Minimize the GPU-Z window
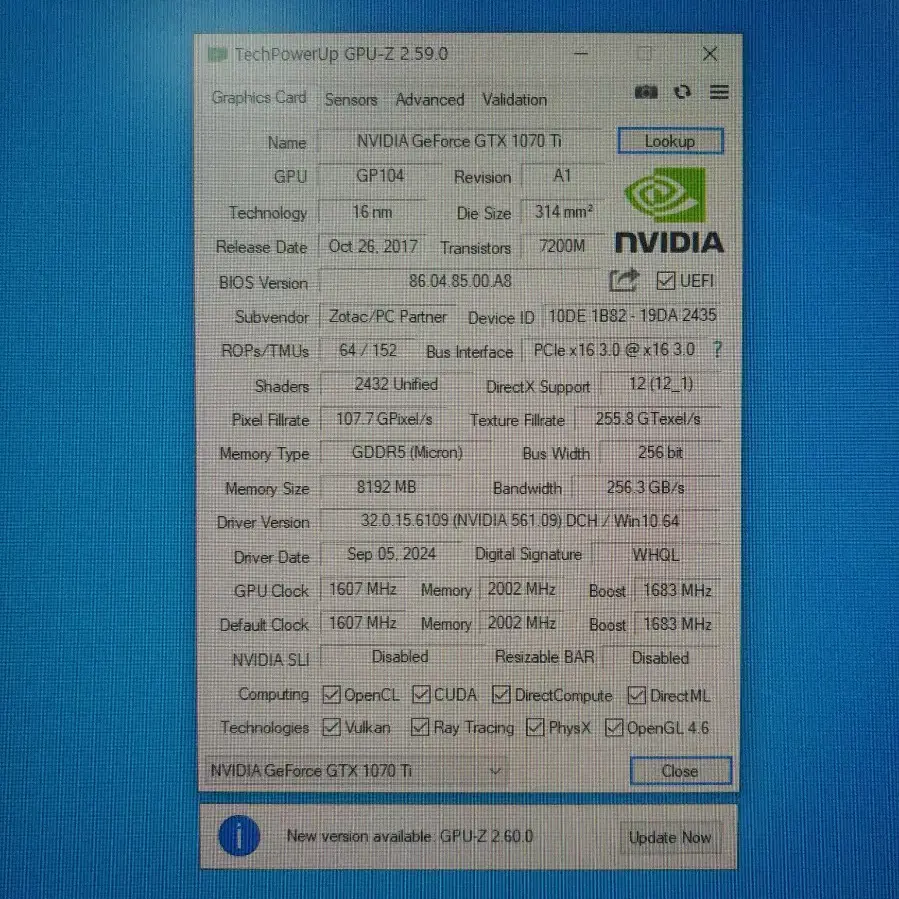The width and height of the screenshot is (899, 899). coord(581,54)
